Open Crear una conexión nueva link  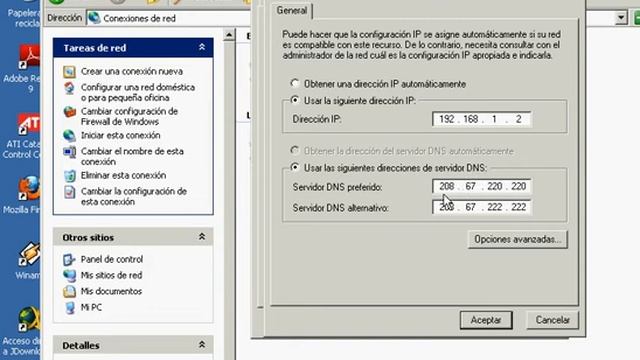coord(131,71)
